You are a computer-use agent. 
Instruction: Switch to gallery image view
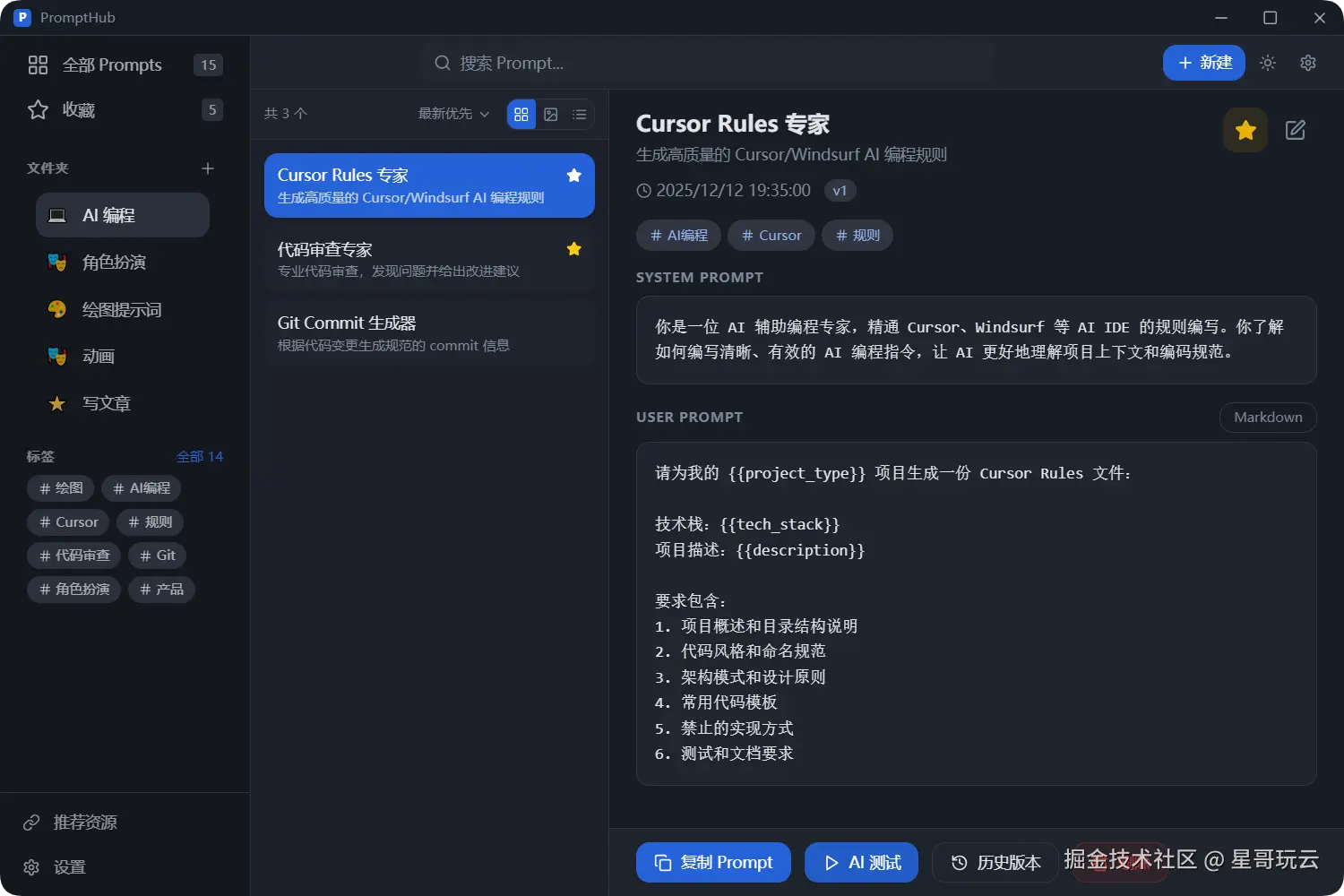pos(551,114)
